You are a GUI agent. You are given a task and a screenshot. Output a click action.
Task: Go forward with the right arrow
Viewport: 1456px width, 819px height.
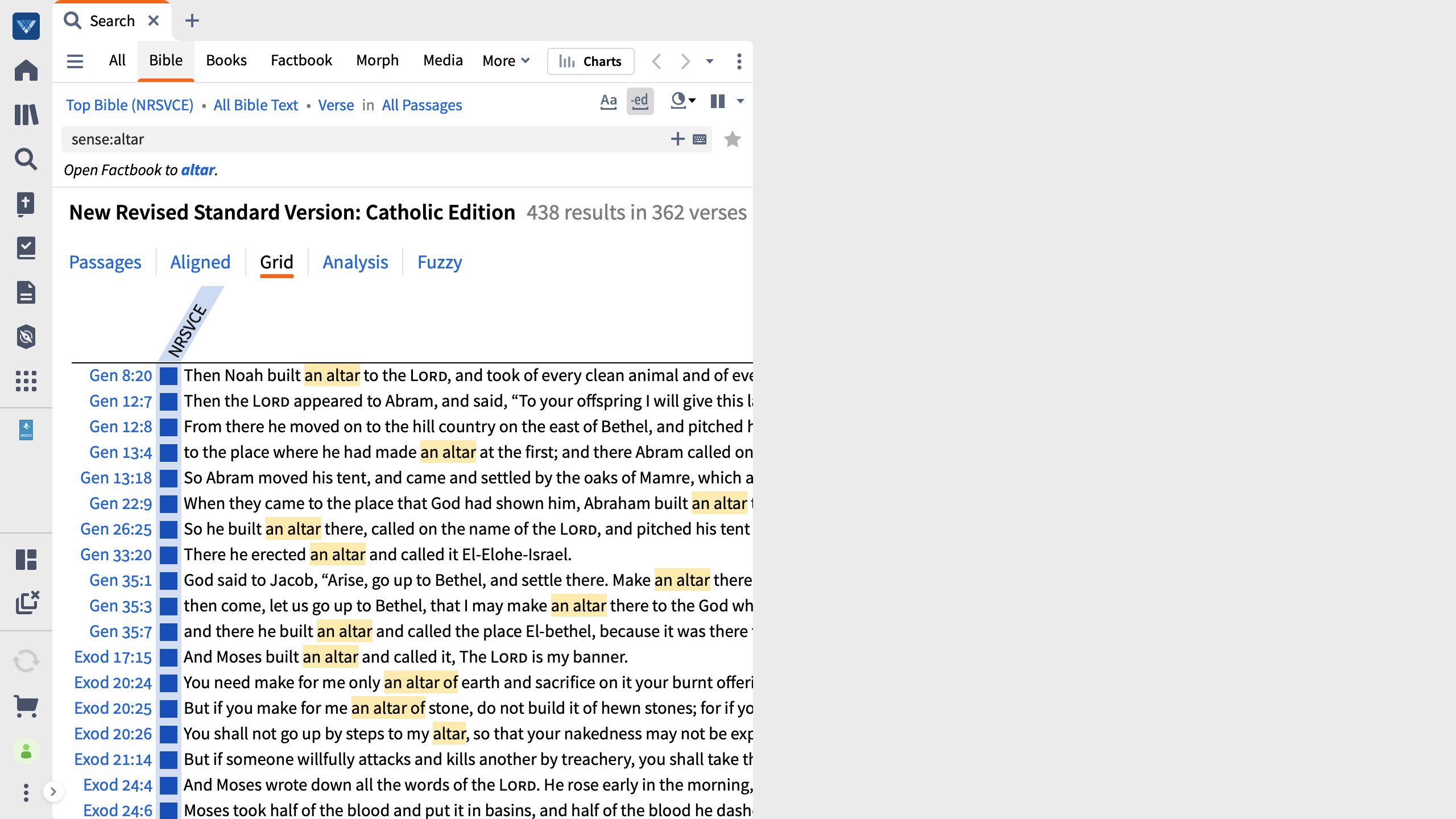pyautogui.click(x=685, y=61)
